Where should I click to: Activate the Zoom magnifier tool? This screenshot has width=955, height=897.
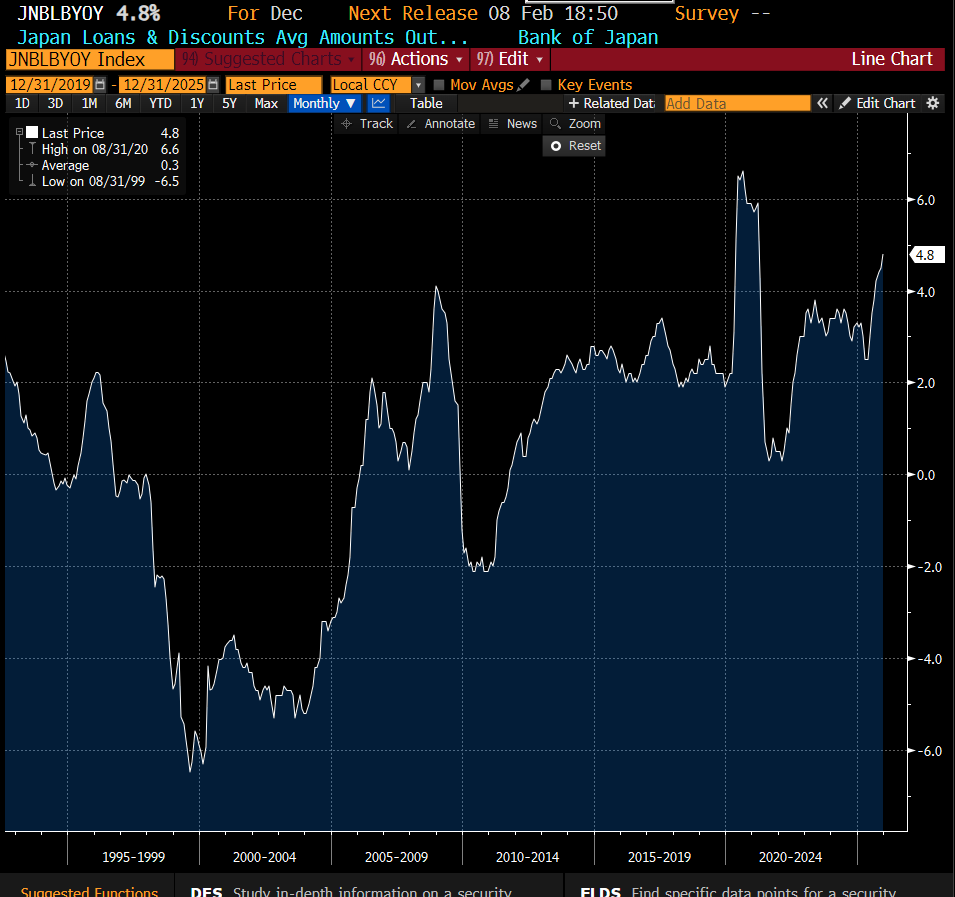tap(575, 124)
